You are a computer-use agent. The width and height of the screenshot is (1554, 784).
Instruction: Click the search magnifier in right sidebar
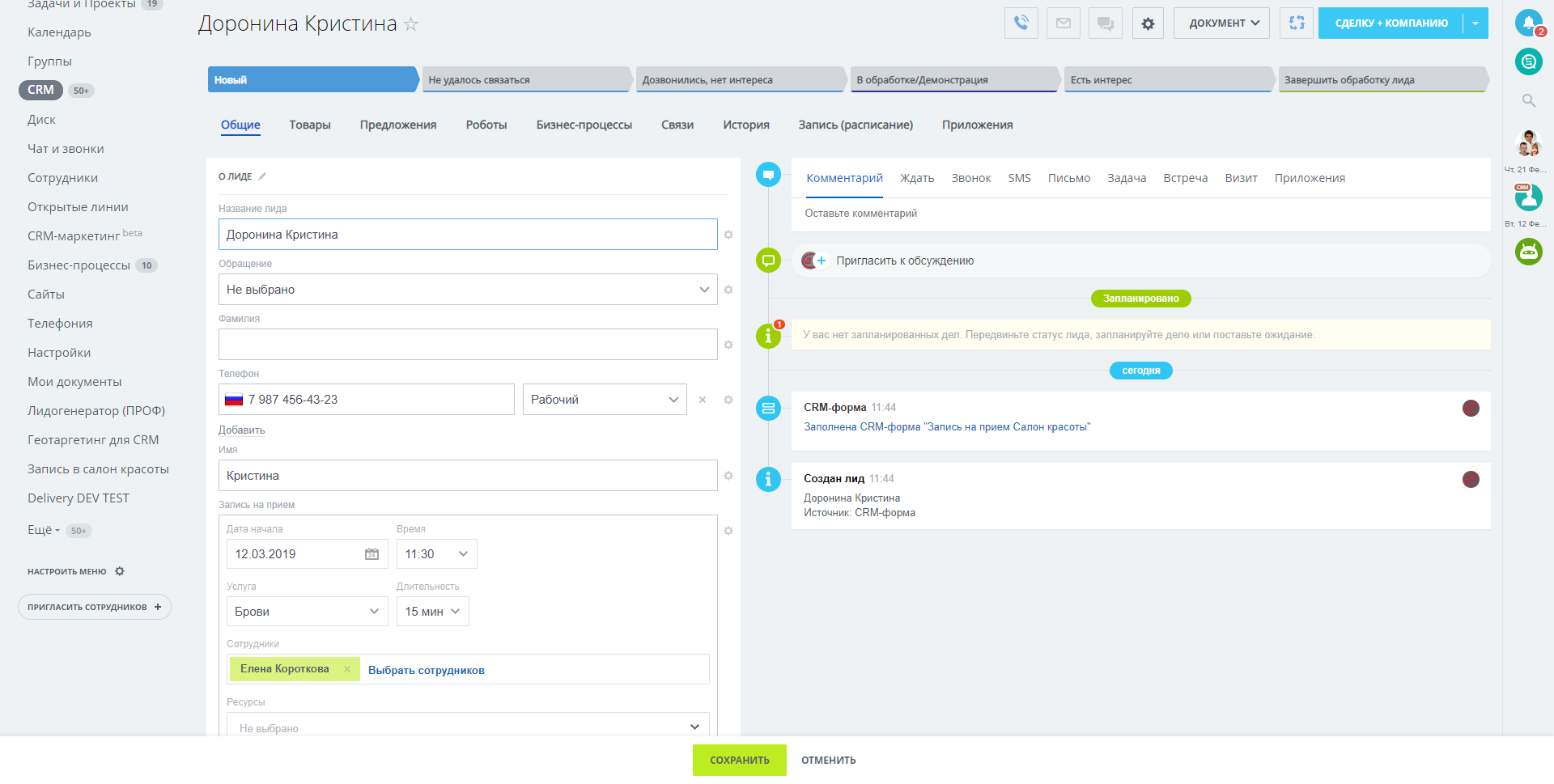tap(1529, 100)
